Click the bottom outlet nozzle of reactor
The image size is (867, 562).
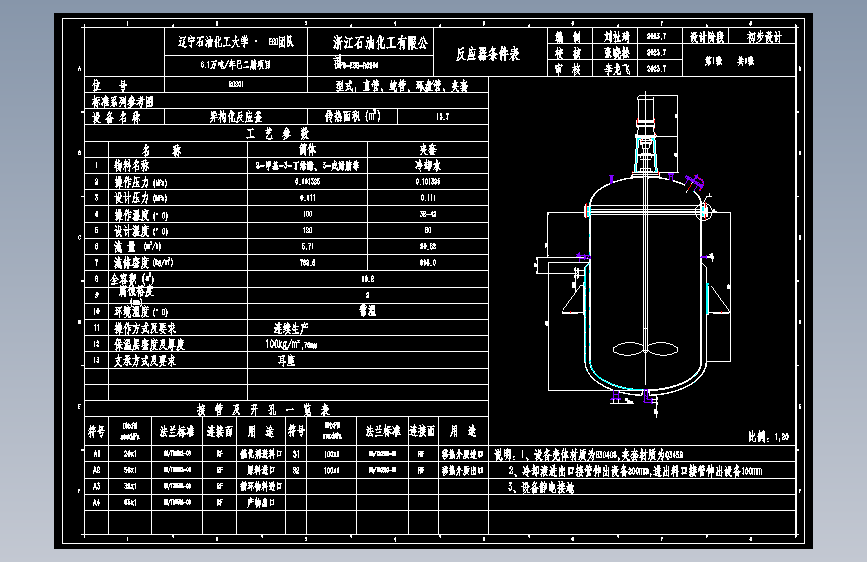coord(649,397)
